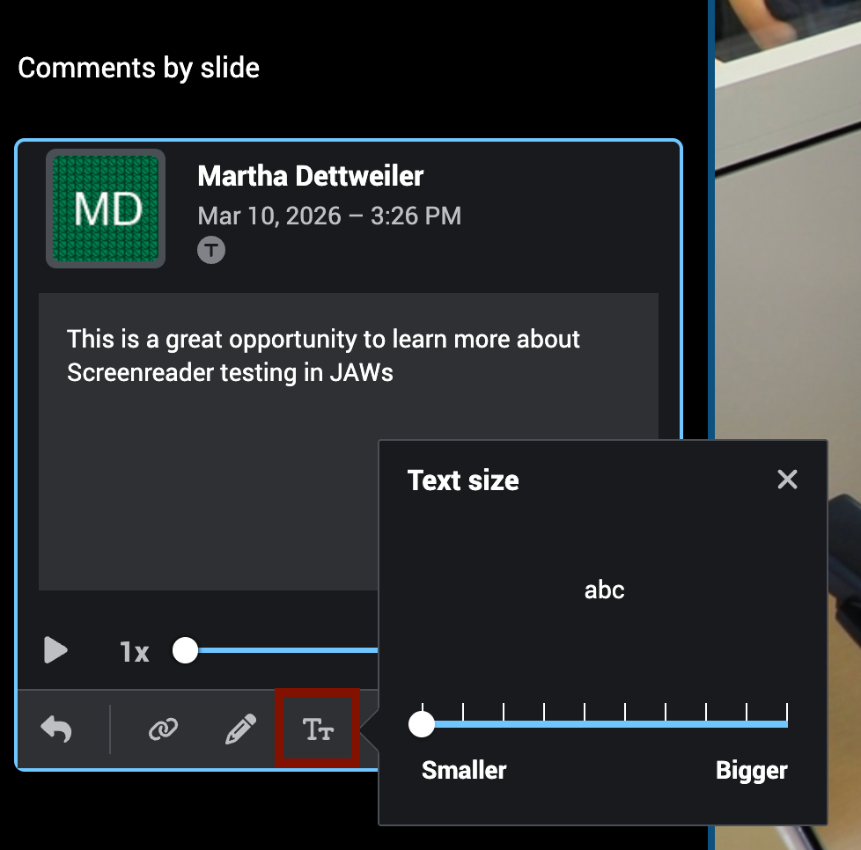This screenshot has width=861, height=850.
Task: Open the Comments by slide panel header
Action: click(x=137, y=68)
